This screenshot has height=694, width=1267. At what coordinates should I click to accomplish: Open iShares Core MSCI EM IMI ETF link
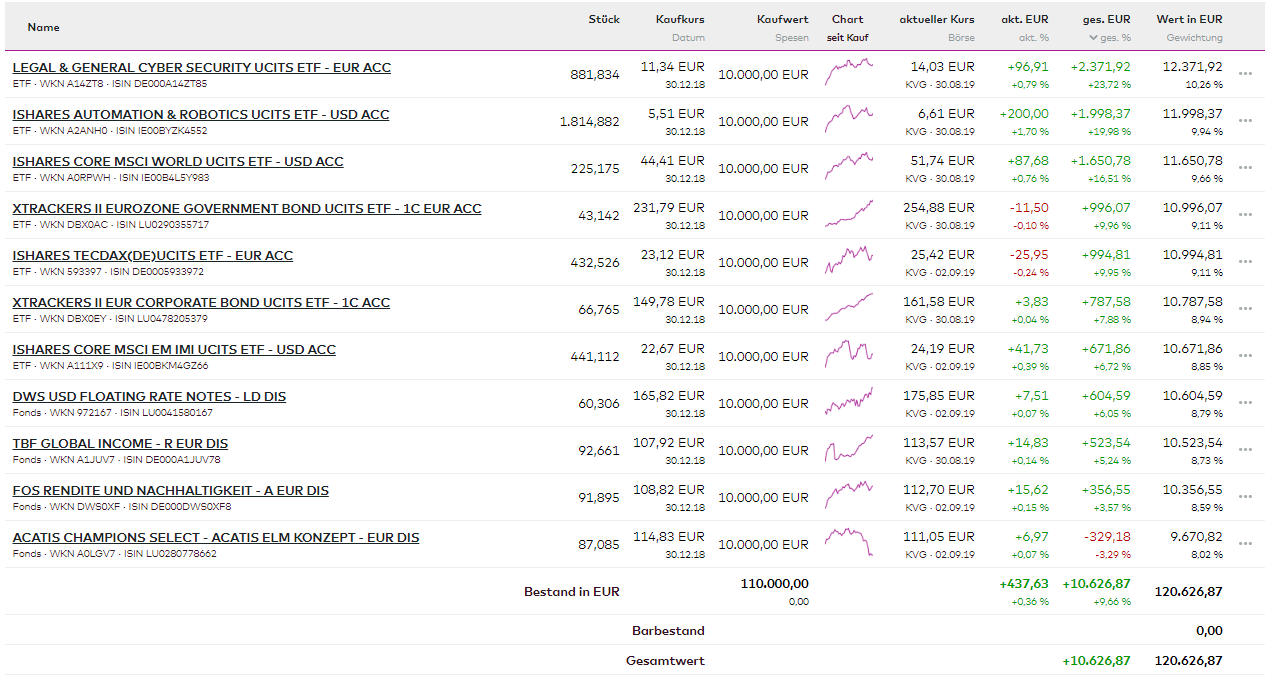174,350
